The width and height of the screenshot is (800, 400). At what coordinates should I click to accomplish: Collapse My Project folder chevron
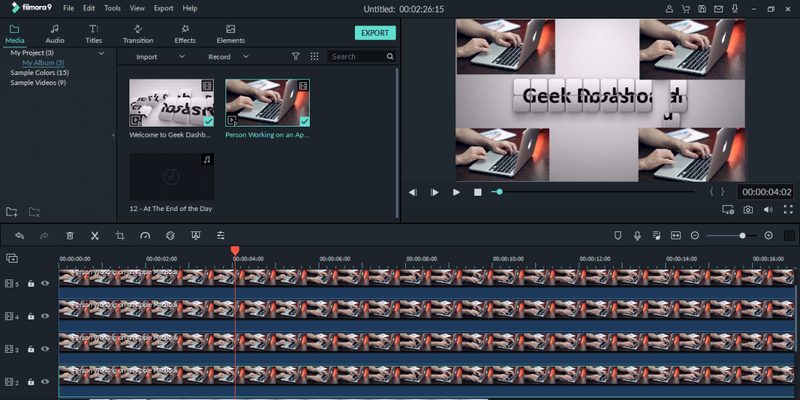point(101,53)
